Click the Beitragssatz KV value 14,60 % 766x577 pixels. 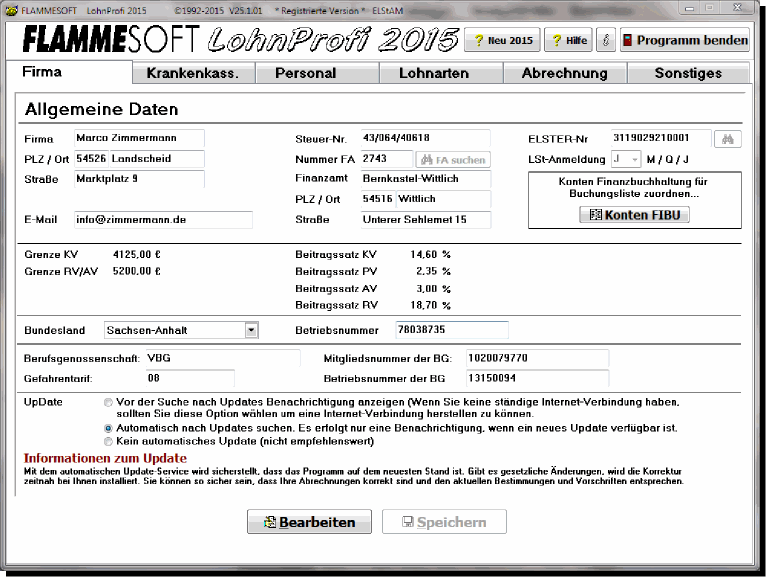[430, 255]
